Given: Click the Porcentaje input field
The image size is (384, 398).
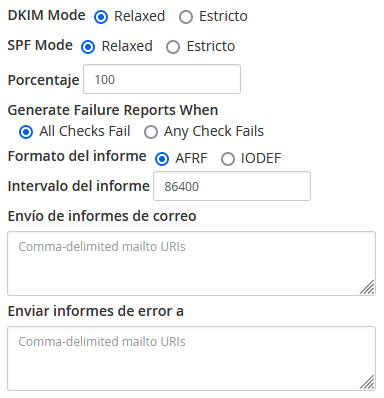Looking at the screenshot, I should tap(162, 79).
